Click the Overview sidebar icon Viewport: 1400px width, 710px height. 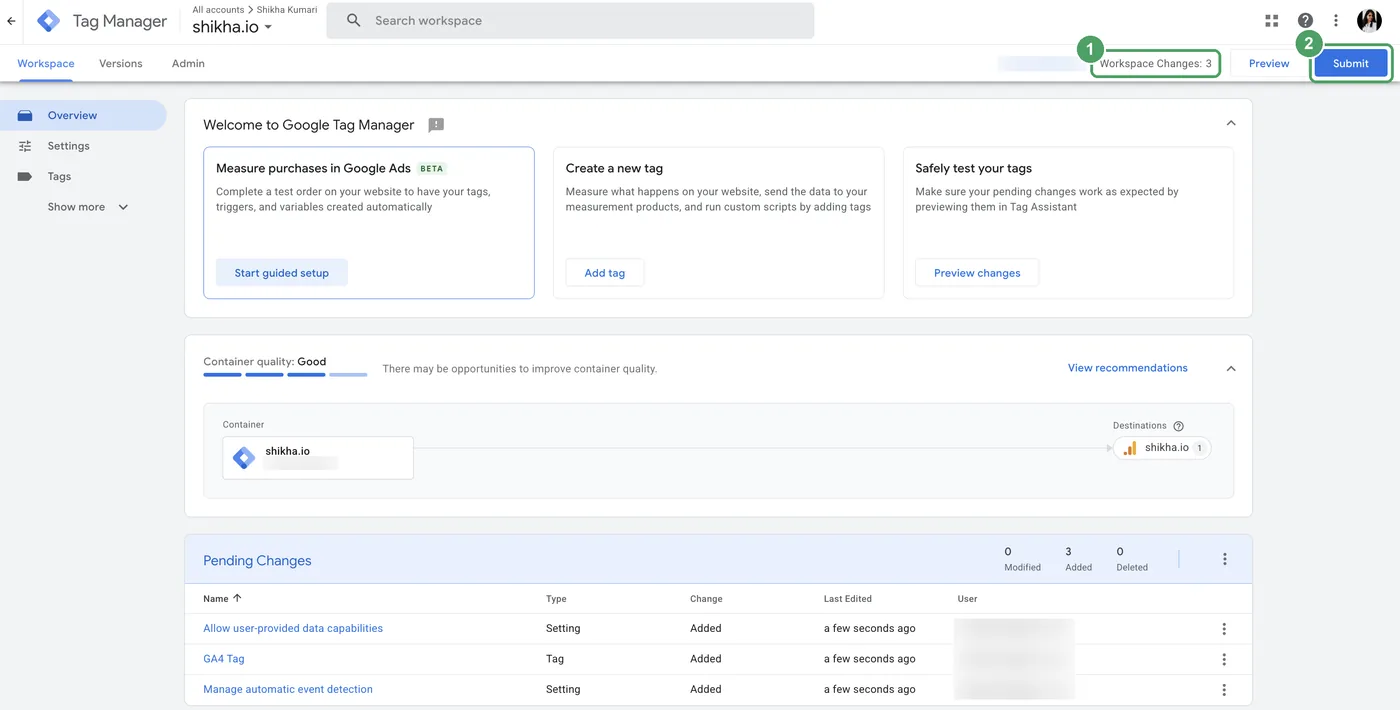point(25,116)
